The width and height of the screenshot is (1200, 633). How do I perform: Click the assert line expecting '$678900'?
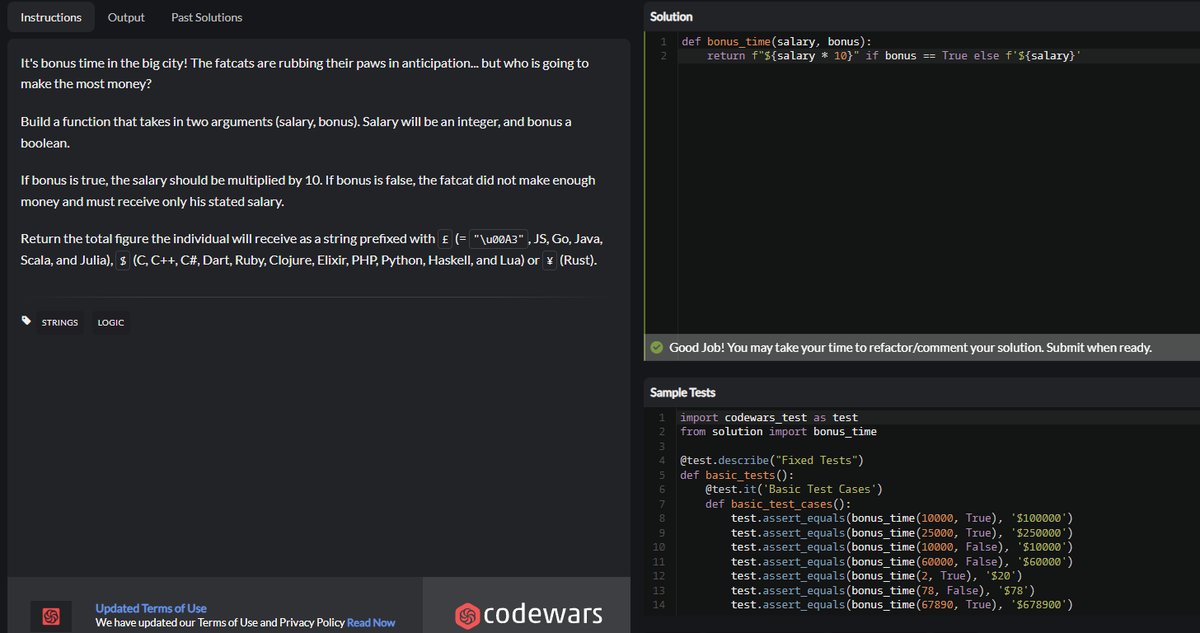pos(902,605)
